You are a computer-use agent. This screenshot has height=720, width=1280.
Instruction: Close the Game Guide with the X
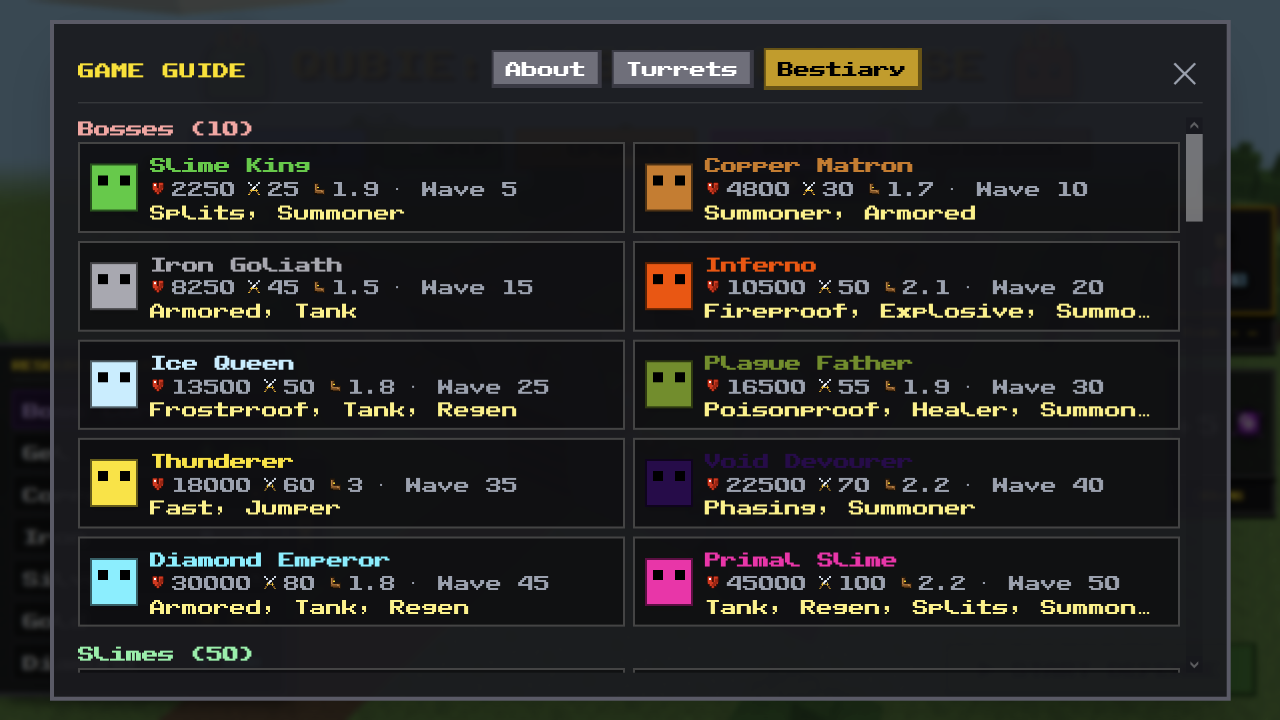(x=1185, y=73)
